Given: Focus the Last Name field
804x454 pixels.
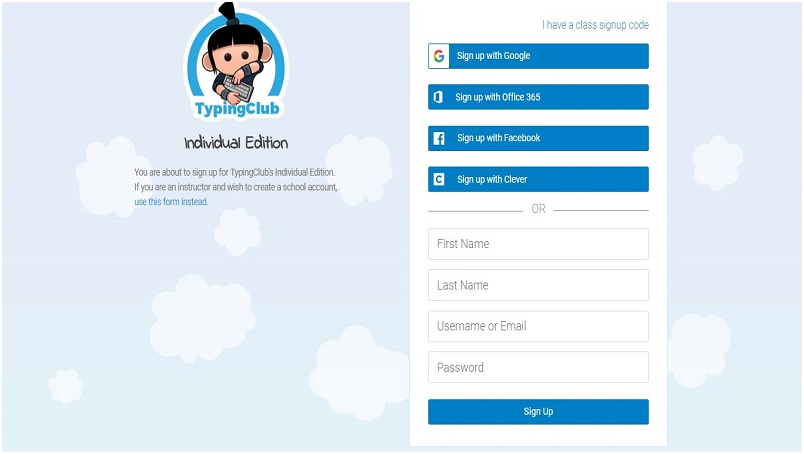Looking at the screenshot, I should click(538, 285).
